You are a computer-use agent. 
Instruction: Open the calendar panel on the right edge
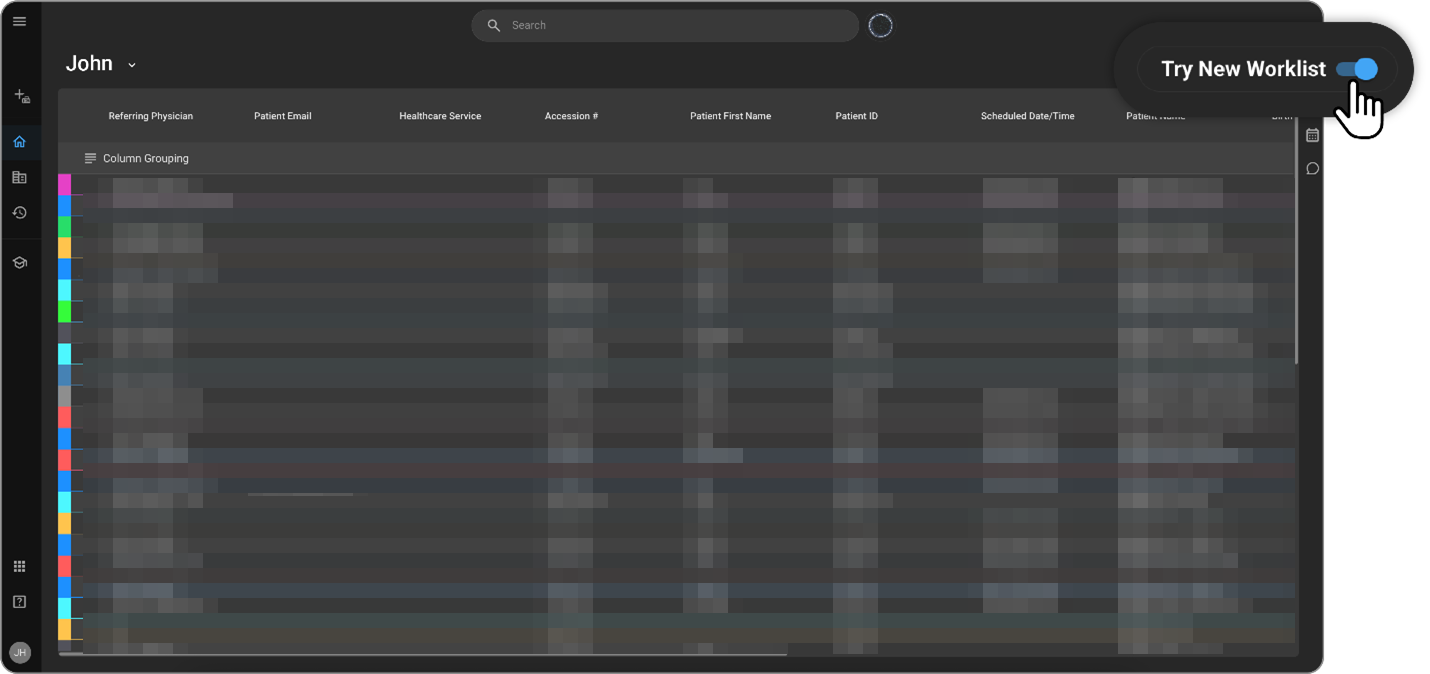(x=1312, y=135)
